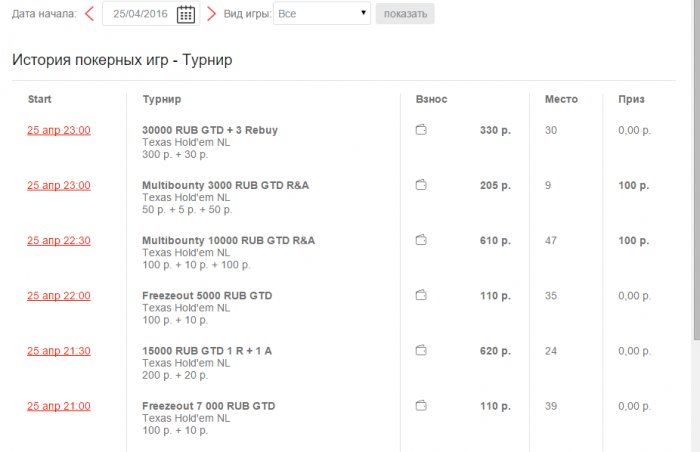
Task: Click wallet icon for Multibounty 3000 row
Action: [x=421, y=185]
